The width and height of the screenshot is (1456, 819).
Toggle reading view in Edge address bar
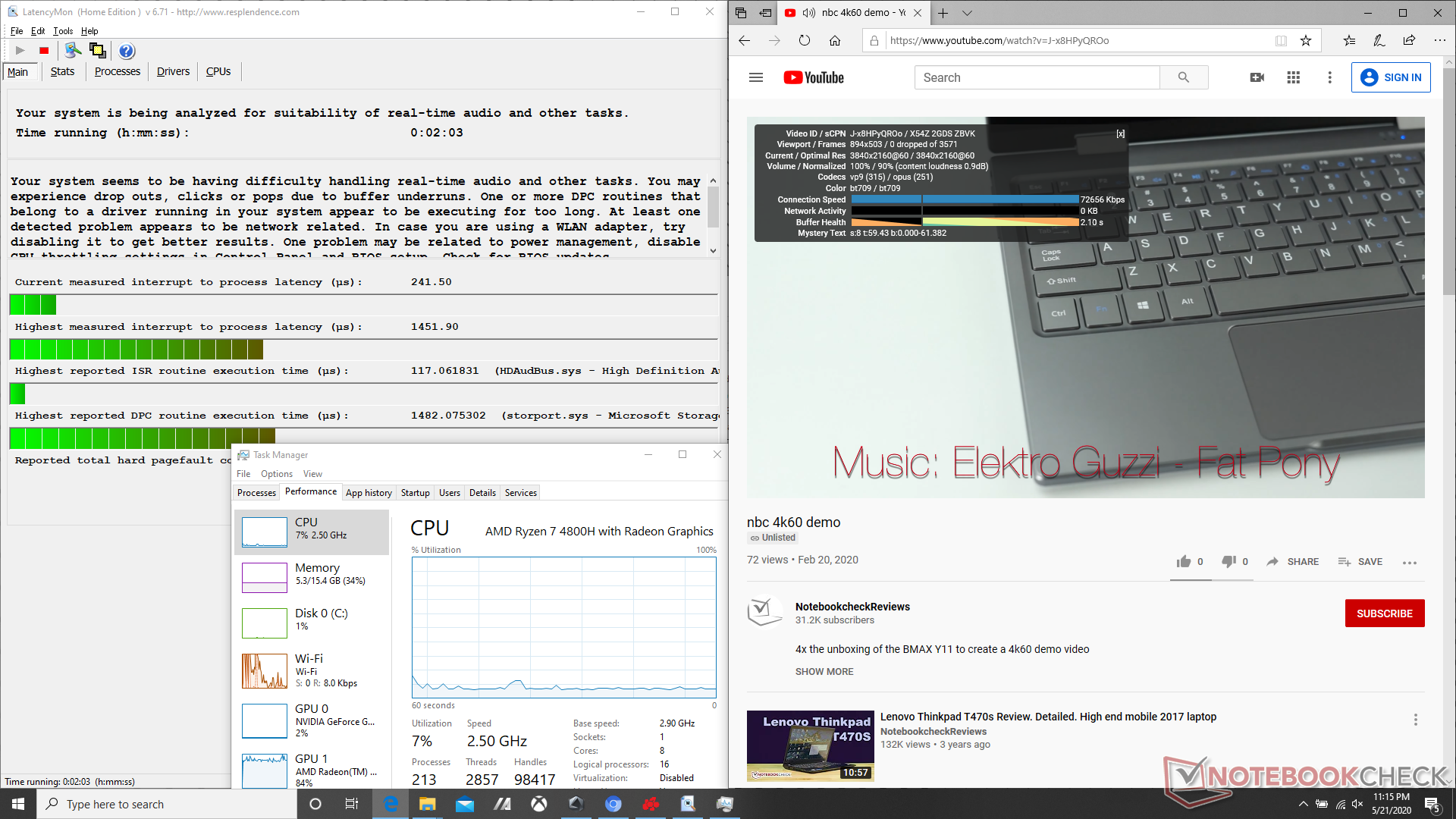click(x=1281, y=41)
